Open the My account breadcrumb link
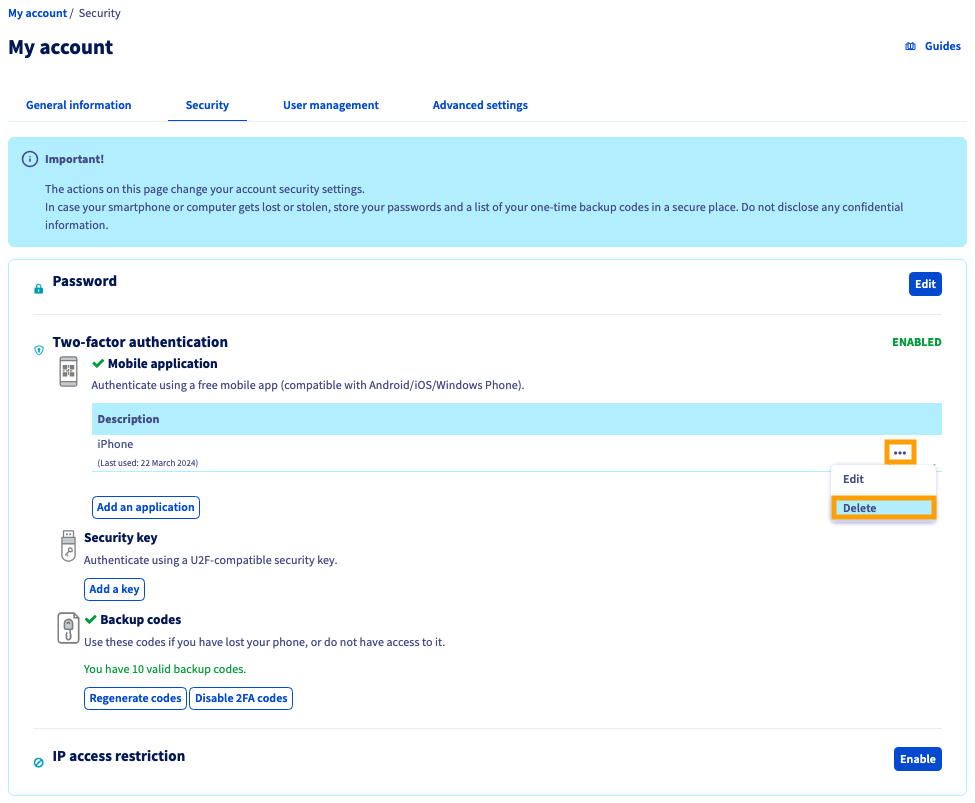The height and width of the screenshot is (803, 975). point(37,13)
